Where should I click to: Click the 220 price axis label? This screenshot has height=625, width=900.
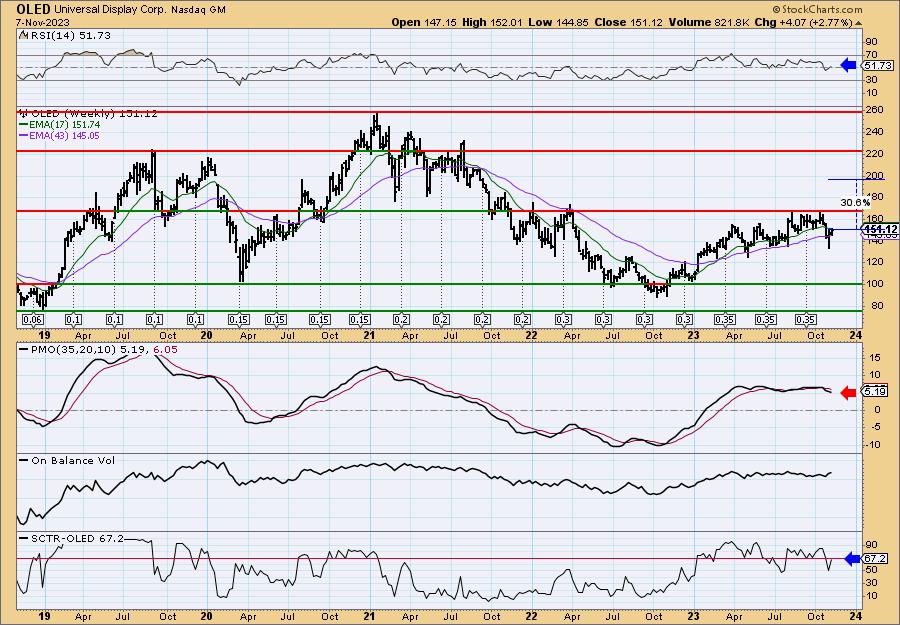874,154
